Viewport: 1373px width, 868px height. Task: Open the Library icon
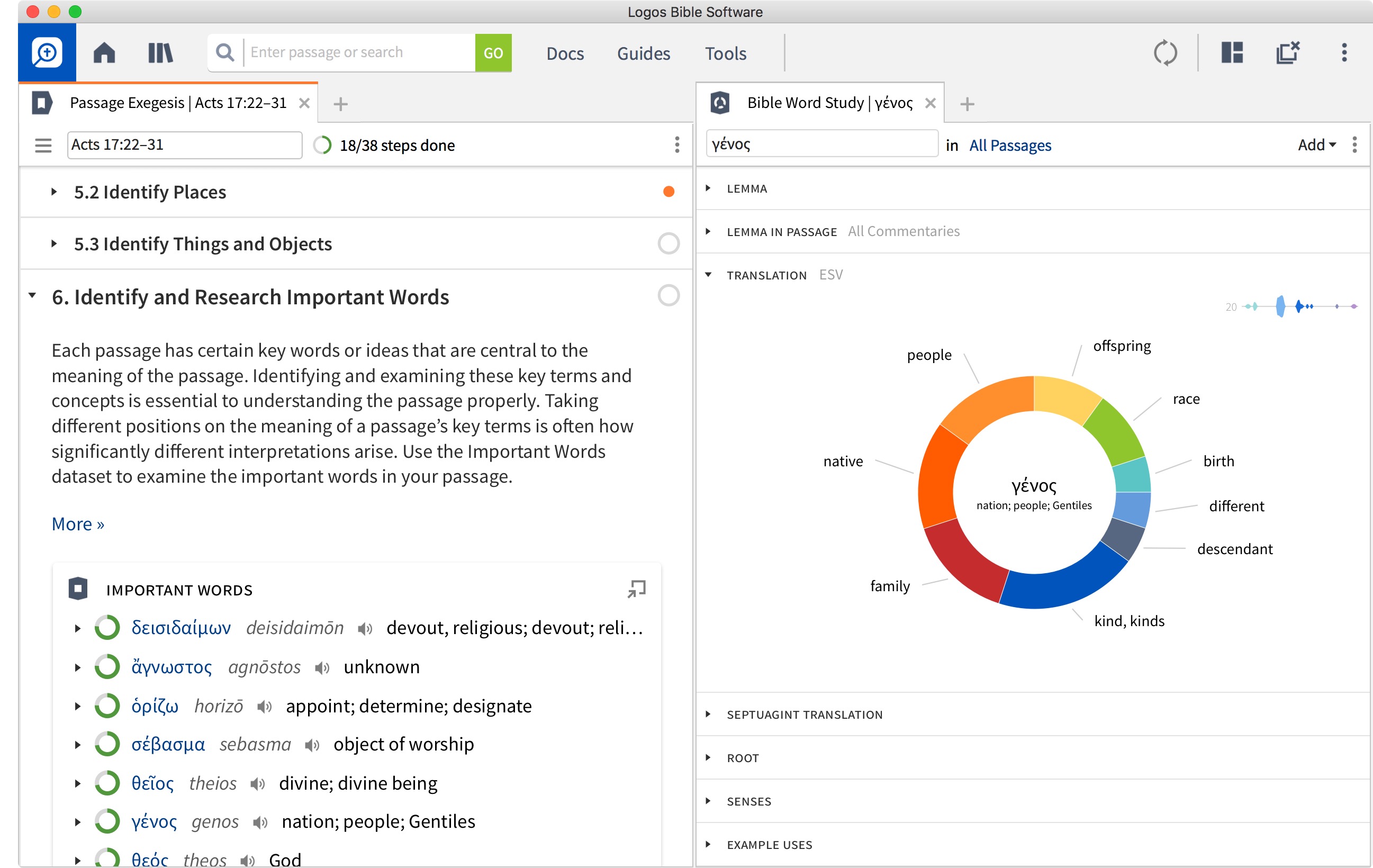pos(160,53)
